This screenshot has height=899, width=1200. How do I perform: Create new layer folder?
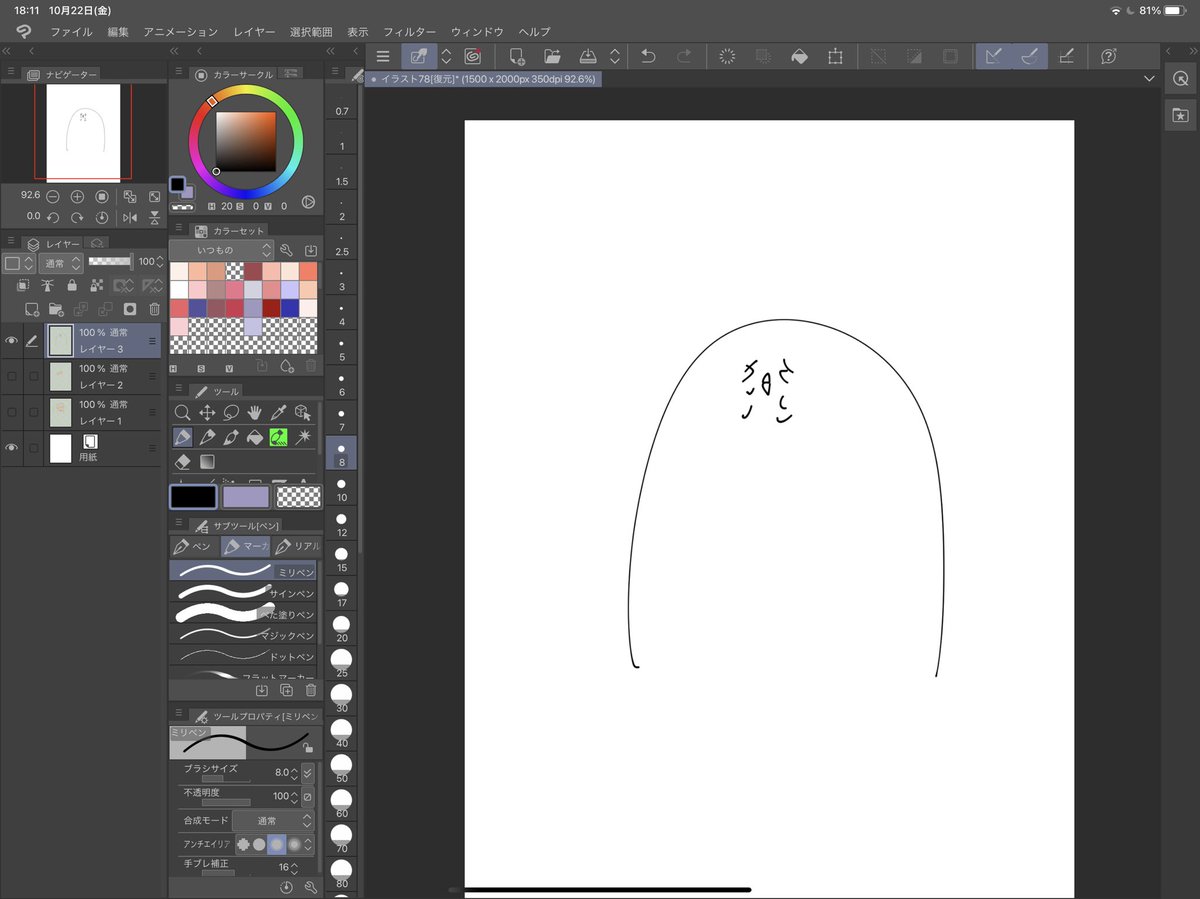[56, 309]
